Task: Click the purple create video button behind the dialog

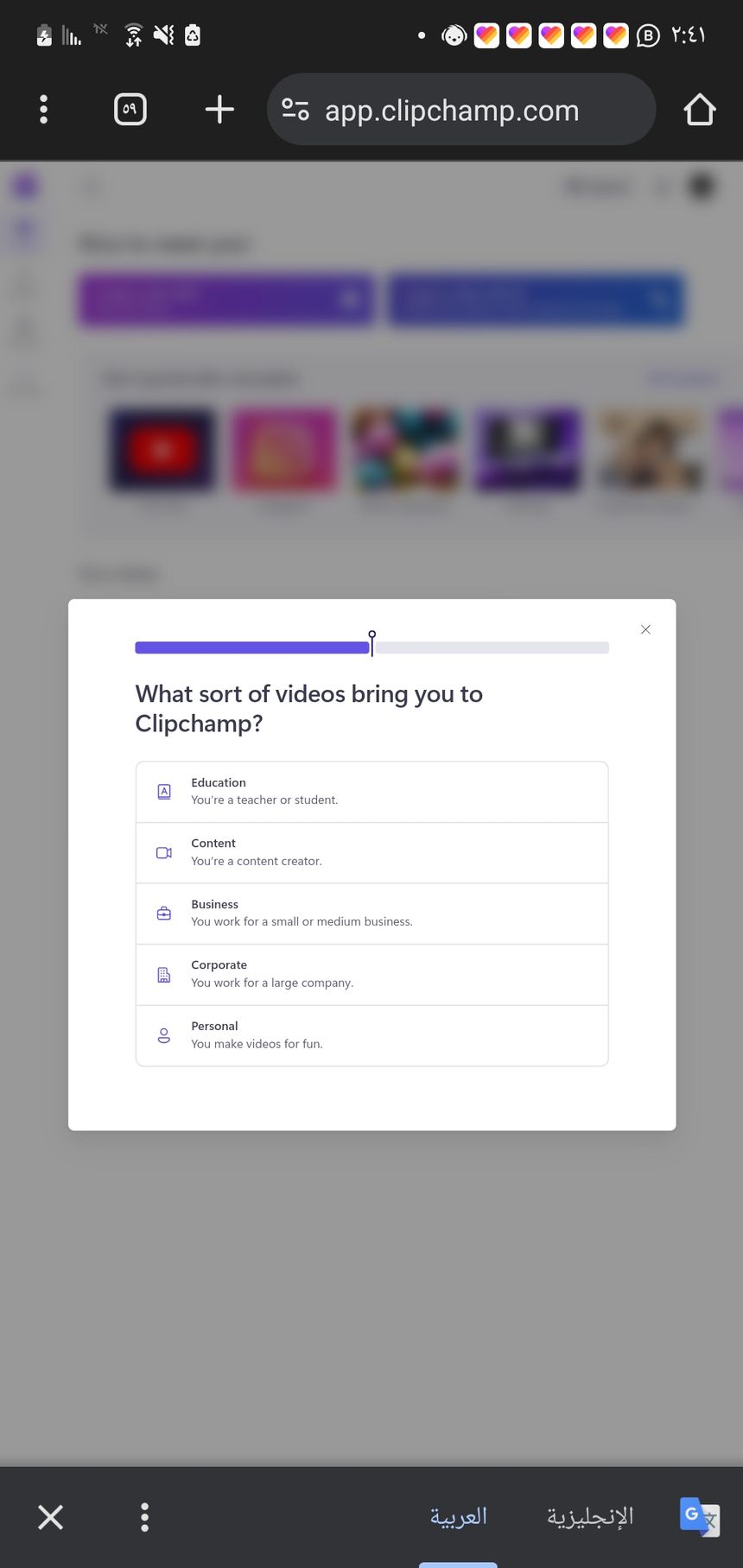Action: click(x=226, y=300)
